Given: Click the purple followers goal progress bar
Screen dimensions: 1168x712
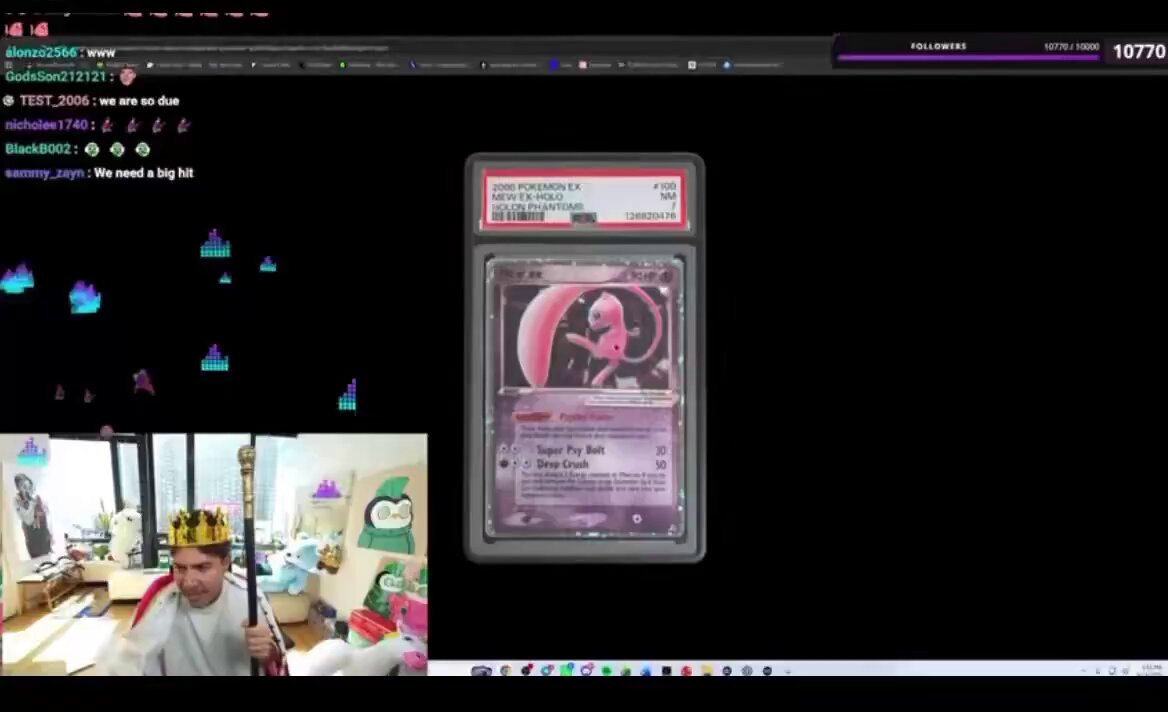Looking at the screenshot, I should pos(968,57).
